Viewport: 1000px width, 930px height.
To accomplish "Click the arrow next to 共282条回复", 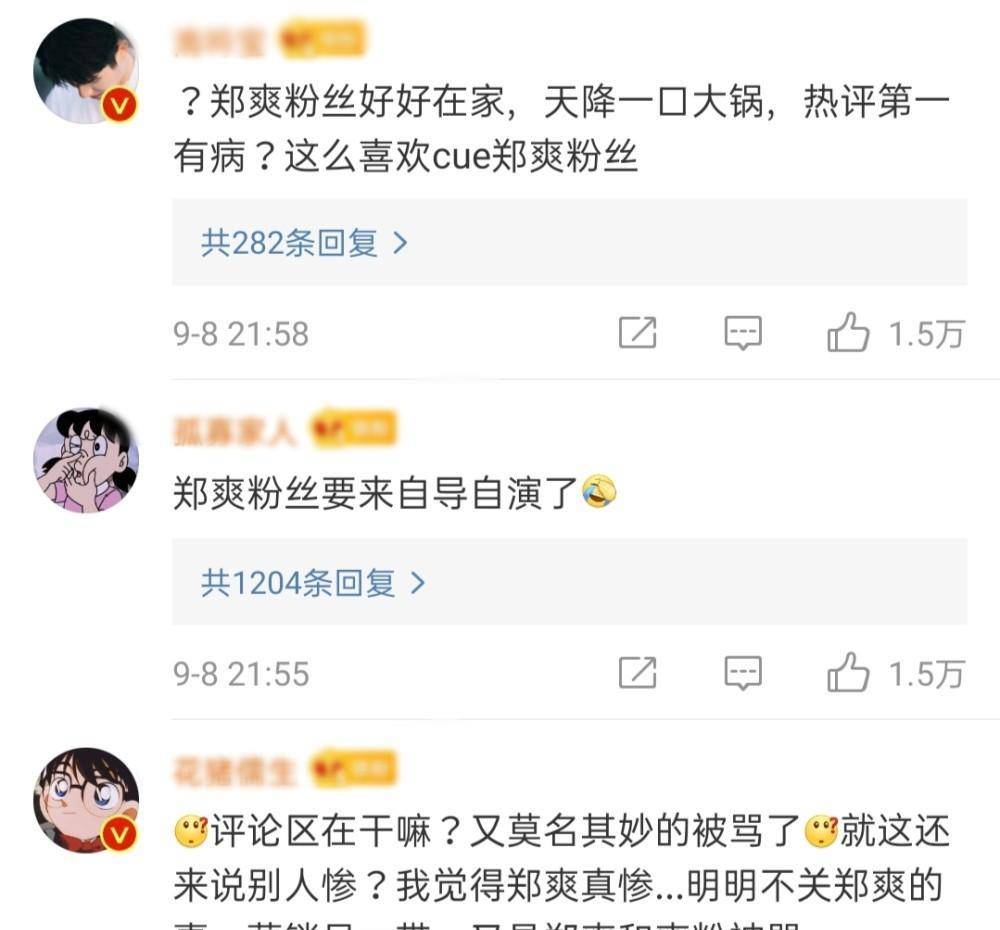I will [x=401, y=243].
